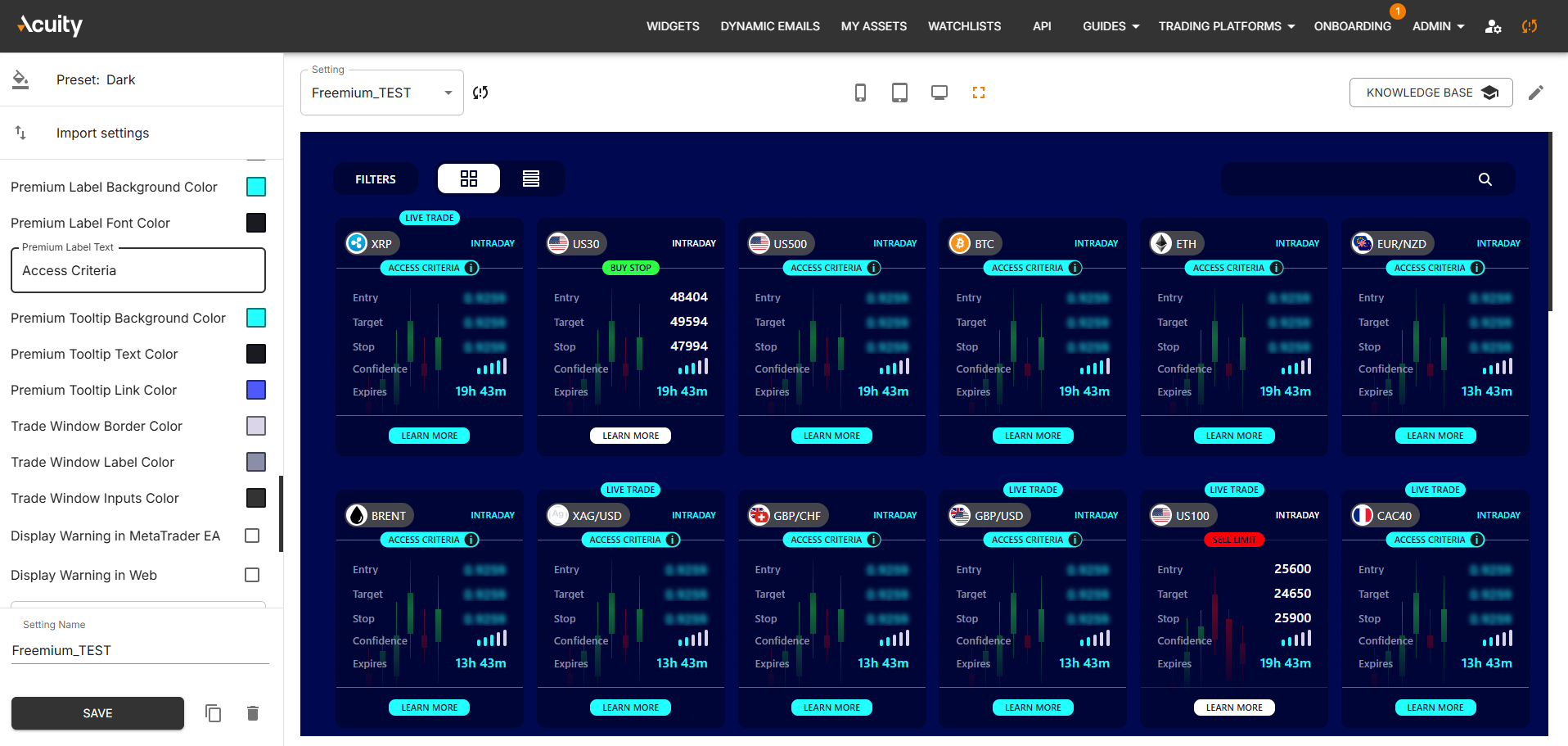The height and width of the screenshot is (746, 1568).
Task: Click the fullscreen preview icon
Action: 979,93
